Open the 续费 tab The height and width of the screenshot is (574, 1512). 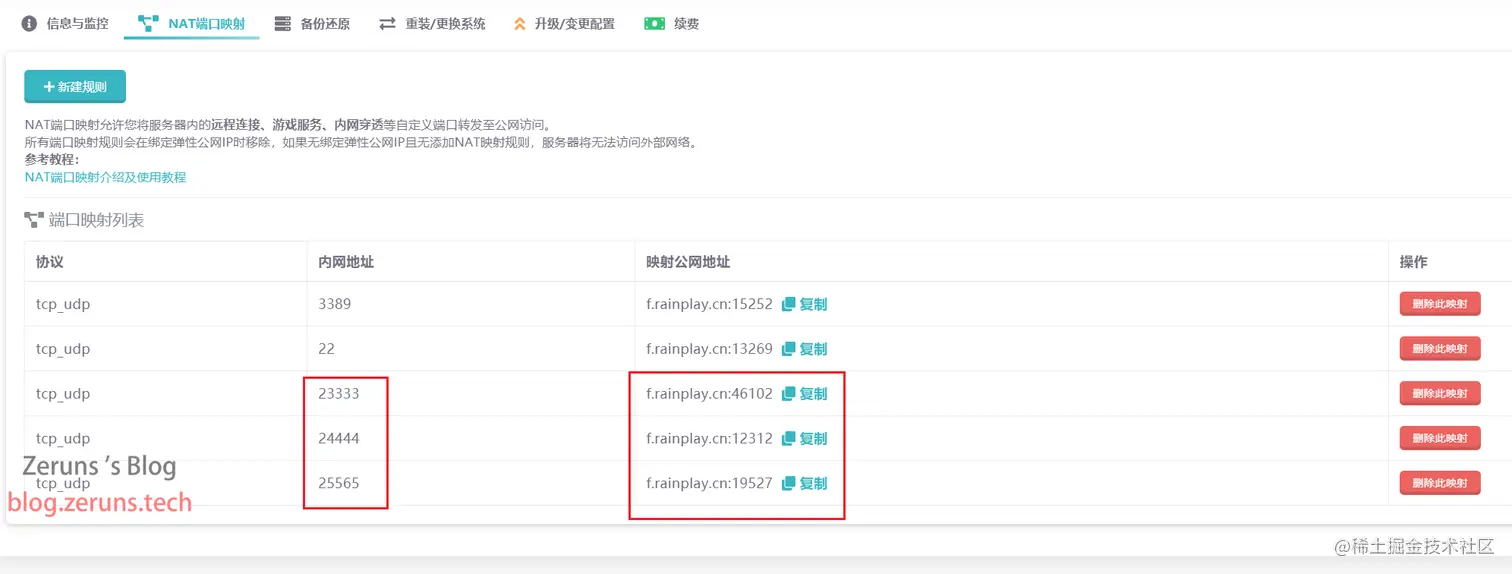pos(672,23)
